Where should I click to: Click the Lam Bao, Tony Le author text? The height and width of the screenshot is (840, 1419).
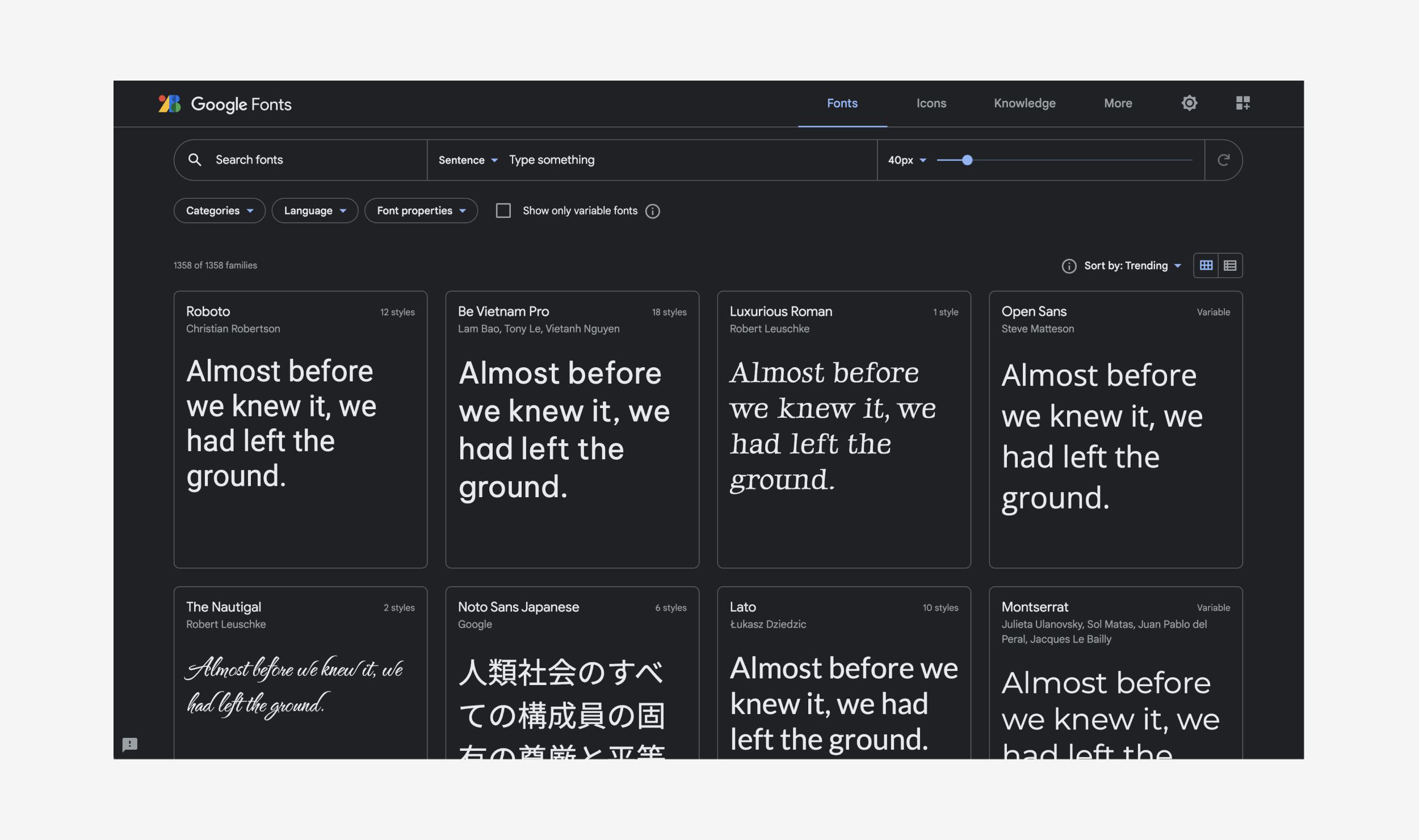tap(539, 329)
